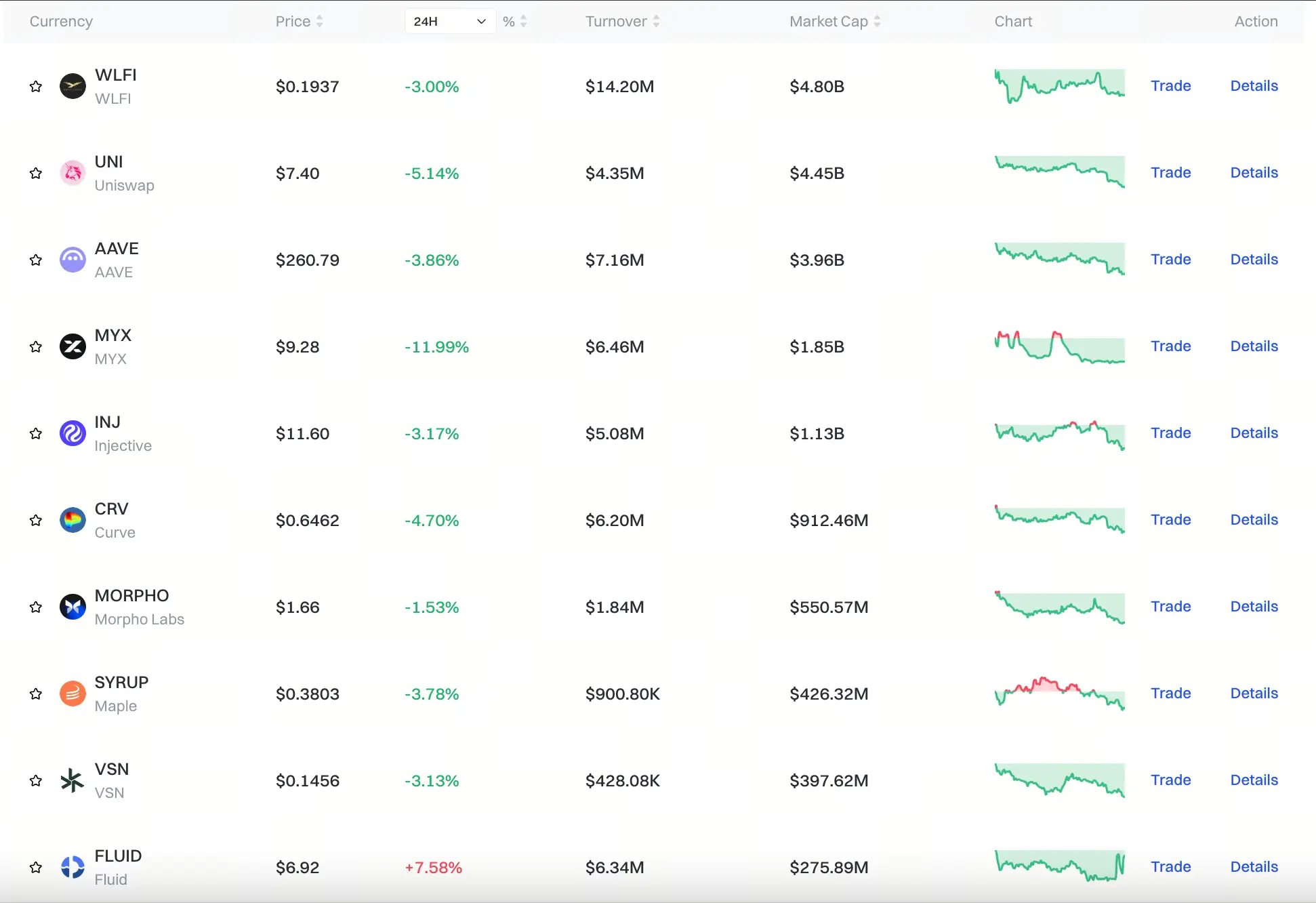The image size is (1316, 903).
Task: Open VSN Details link
Action: pos(1254,780)
